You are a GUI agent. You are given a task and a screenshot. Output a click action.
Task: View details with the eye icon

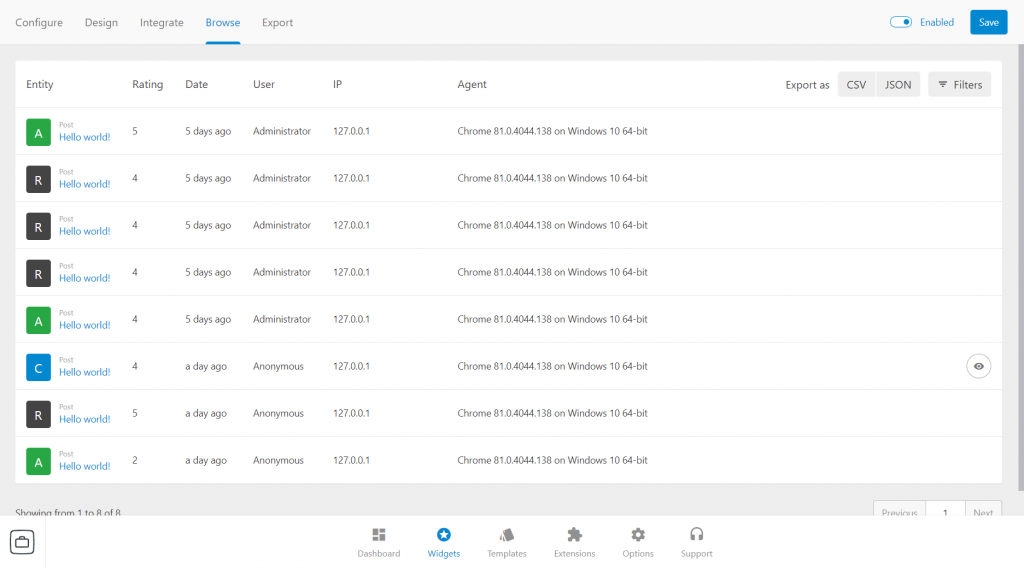pyautogui.click(x=978, y=366)
